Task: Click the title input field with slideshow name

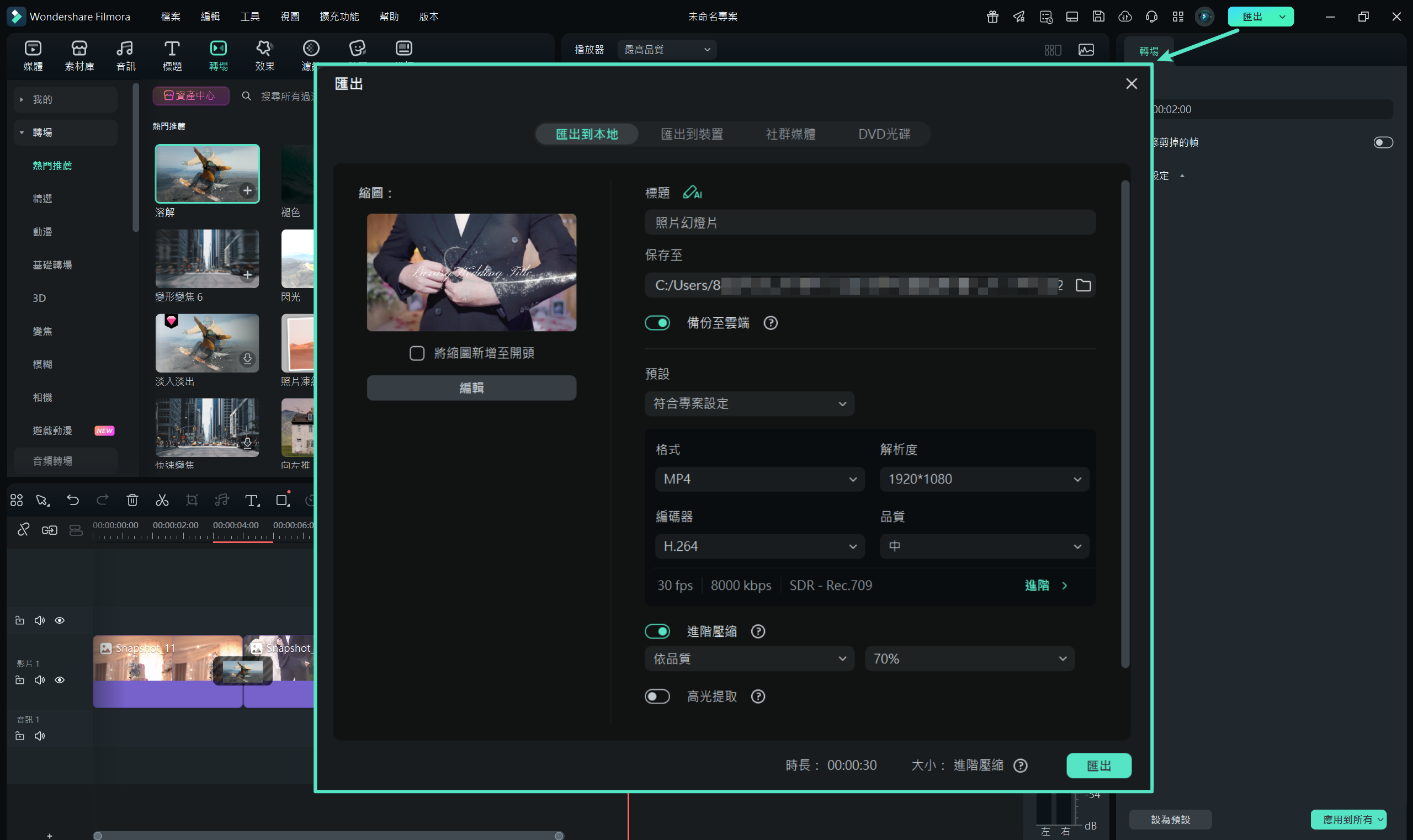Action: [x=869, y=222]
